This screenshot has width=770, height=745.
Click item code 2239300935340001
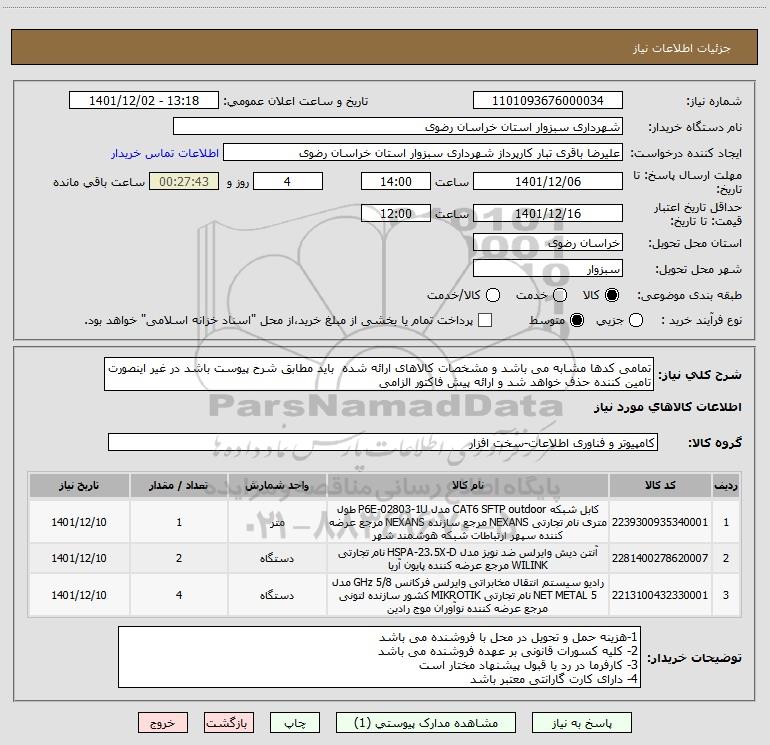point(660,522)
